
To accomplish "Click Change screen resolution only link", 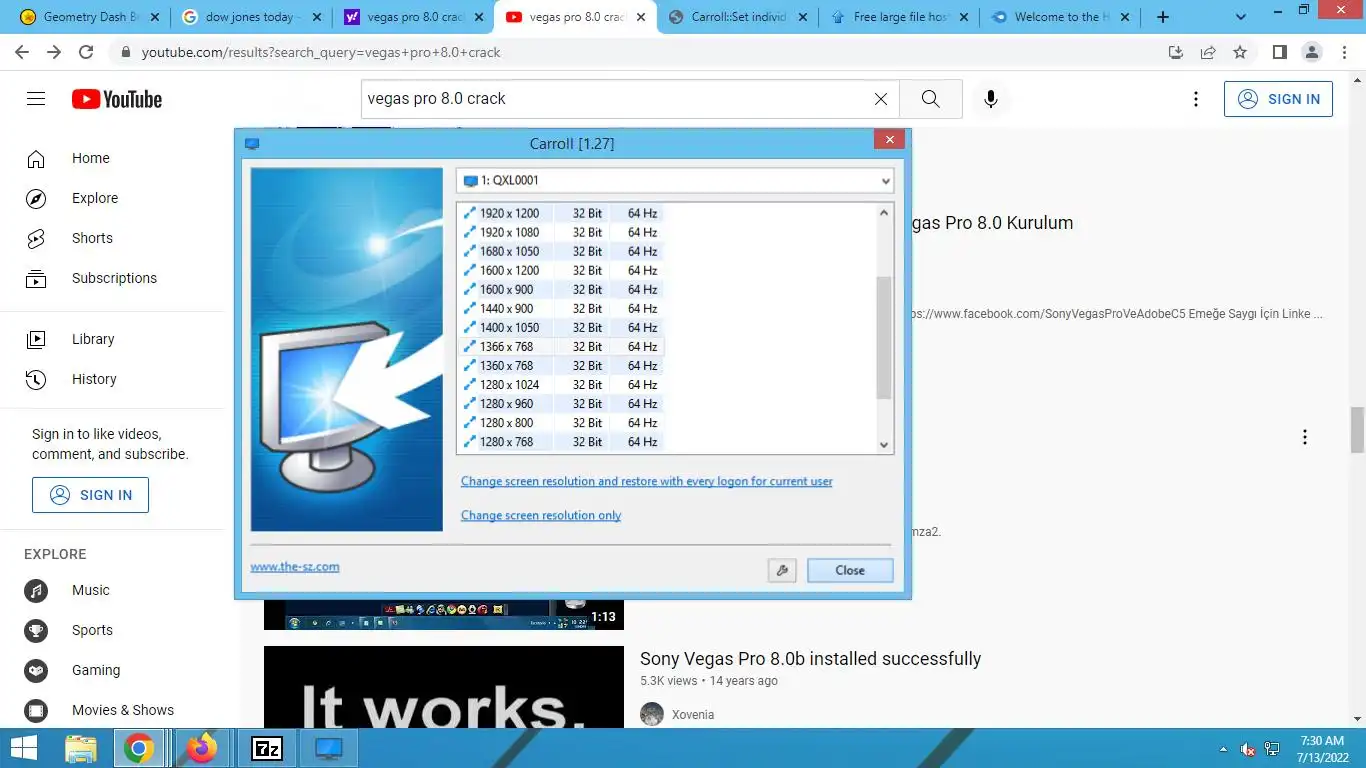I will click(541, 516).
